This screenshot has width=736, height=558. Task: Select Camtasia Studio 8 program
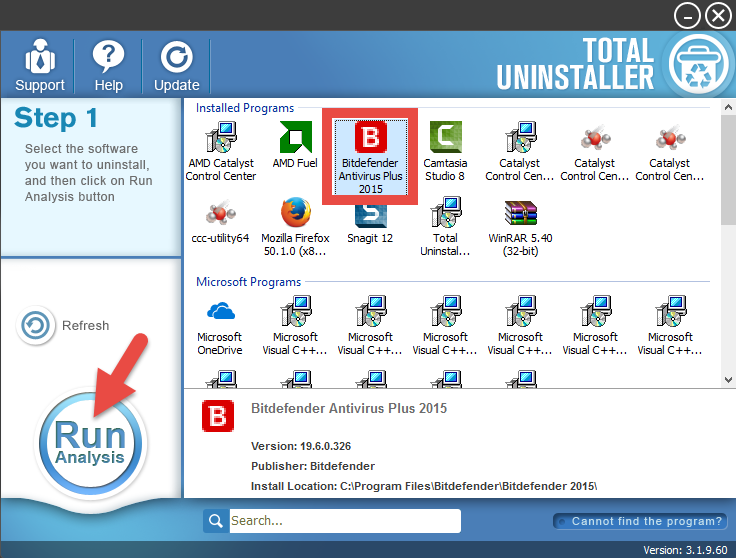pos(445,151)
